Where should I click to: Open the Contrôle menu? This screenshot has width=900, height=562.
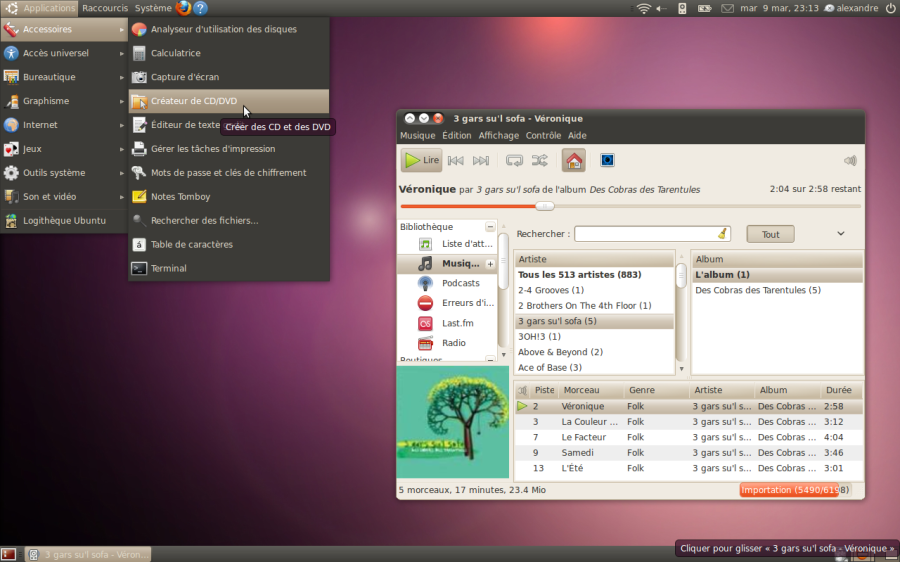coord(543,135)
